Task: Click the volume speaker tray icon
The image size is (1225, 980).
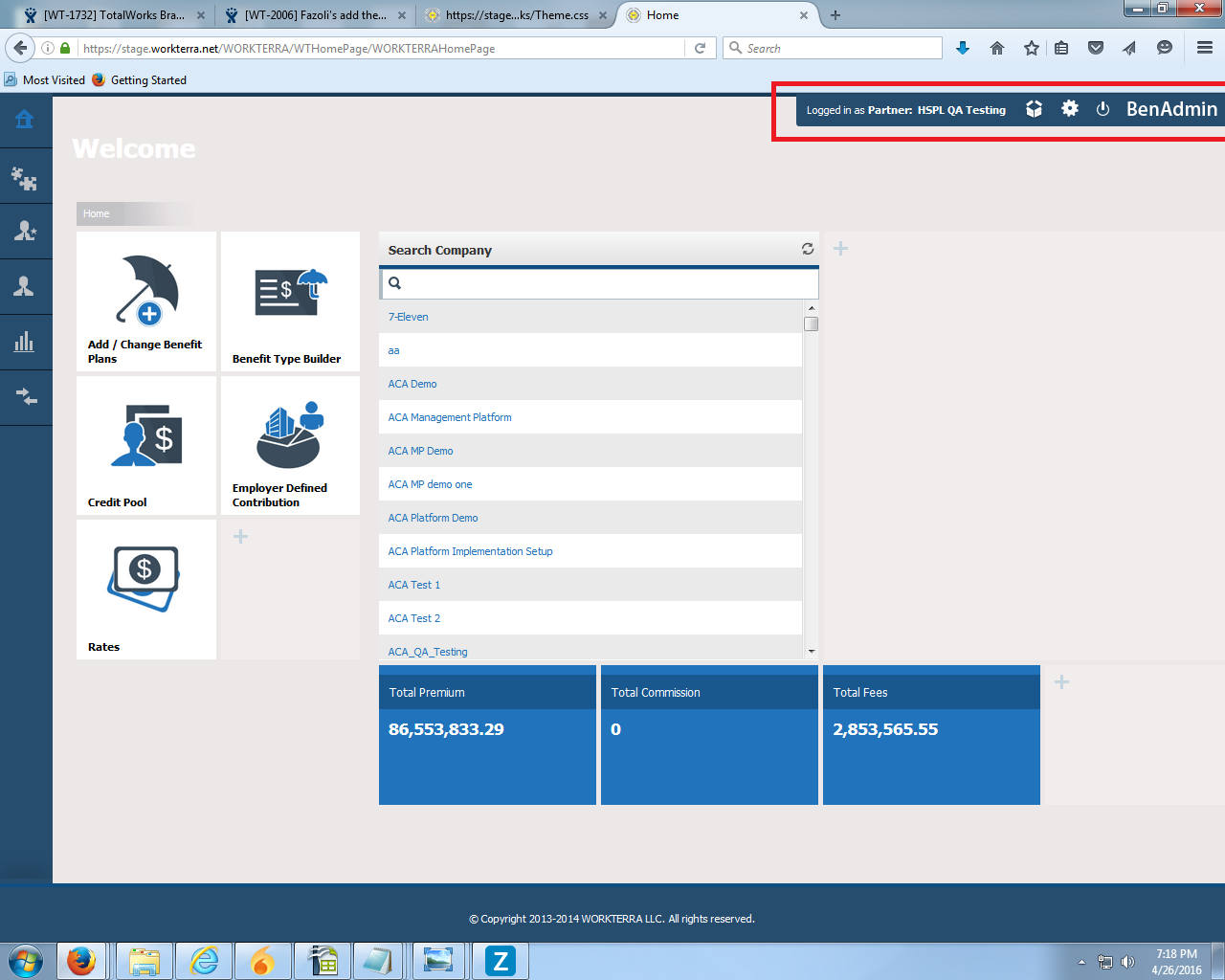Action: (1127, 962)
